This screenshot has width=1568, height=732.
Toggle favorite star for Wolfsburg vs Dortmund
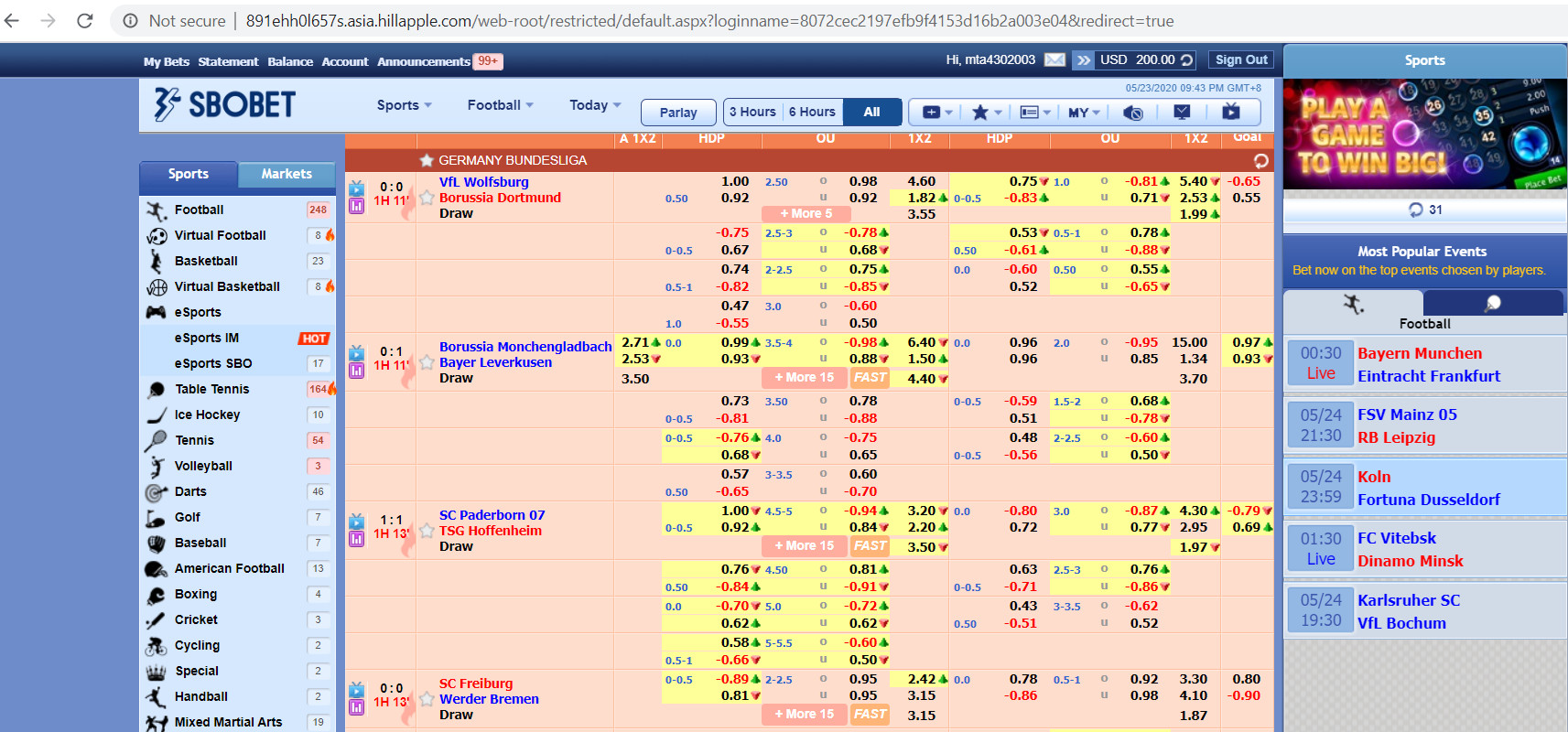point(427,198)
